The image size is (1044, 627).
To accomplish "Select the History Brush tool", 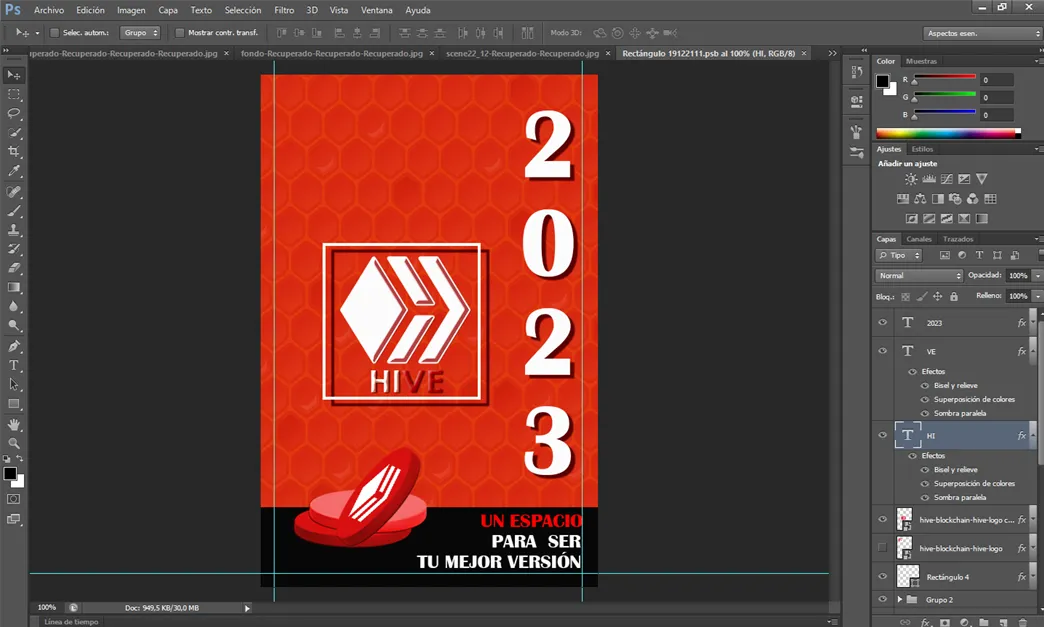I will pos(14,249).
